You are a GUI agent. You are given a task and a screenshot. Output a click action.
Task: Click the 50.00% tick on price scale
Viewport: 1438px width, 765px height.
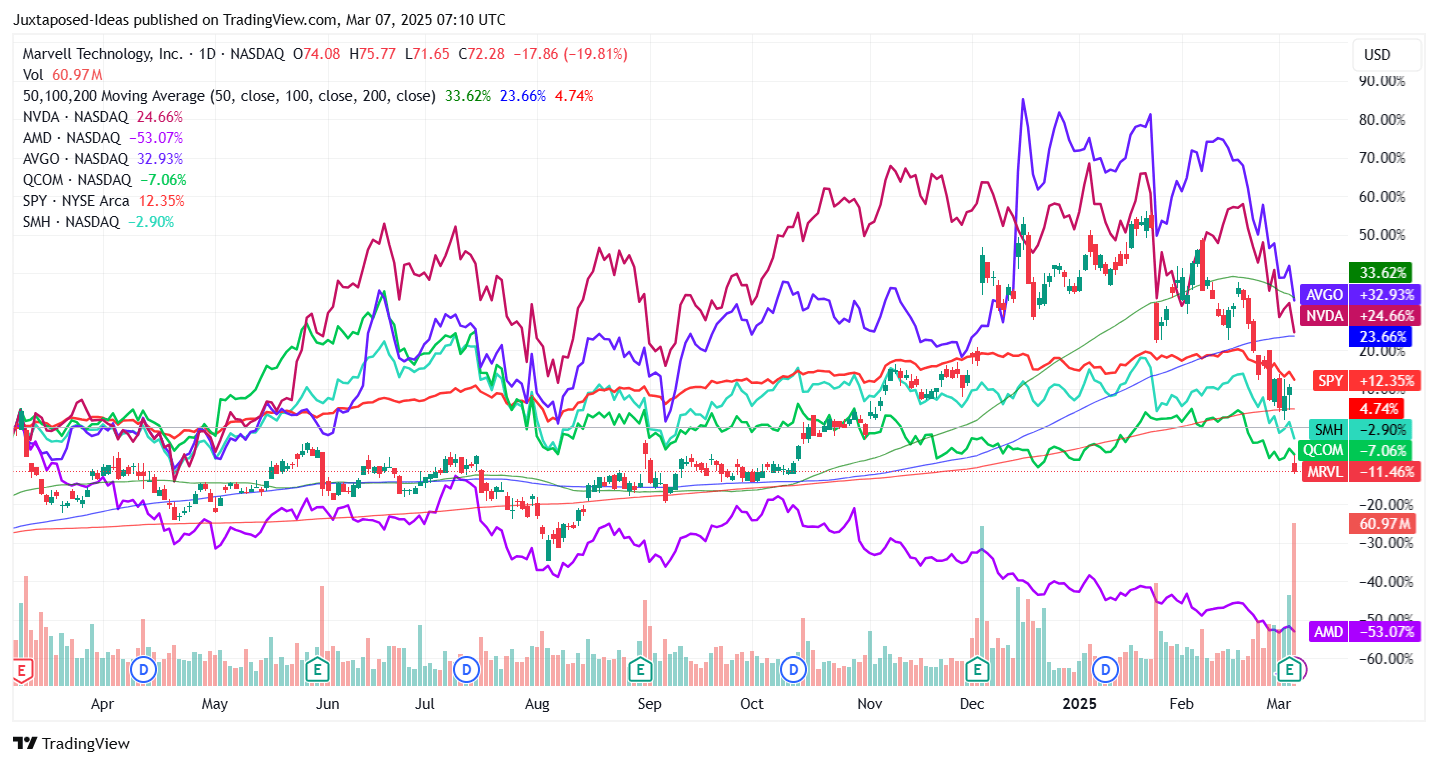click(1384, 235)
